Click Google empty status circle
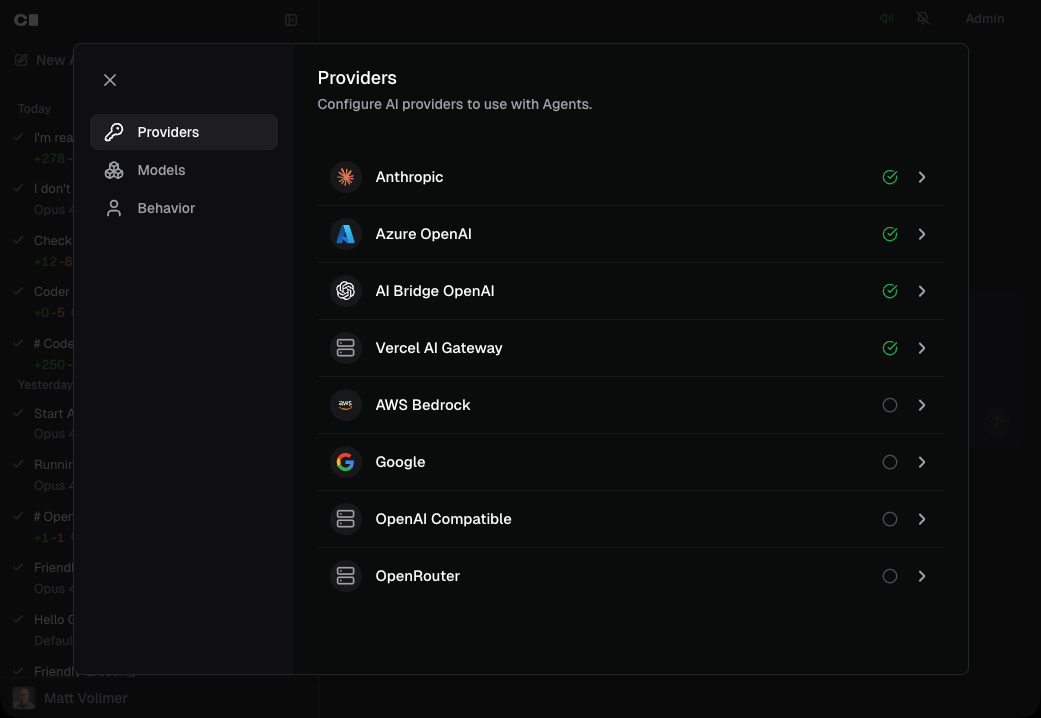 (890, 462)
